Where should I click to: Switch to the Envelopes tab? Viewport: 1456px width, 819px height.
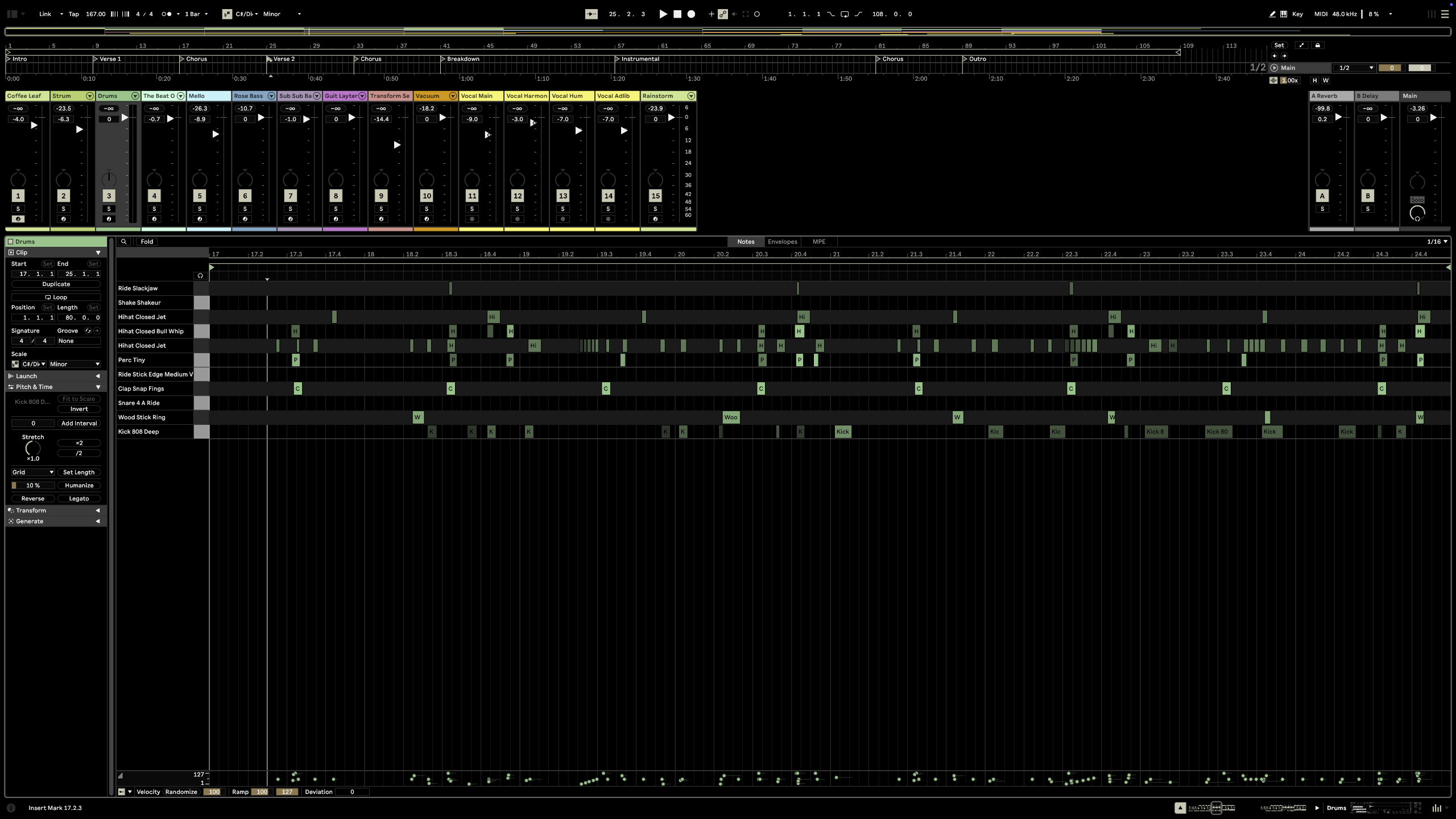[x=783, y=242]
